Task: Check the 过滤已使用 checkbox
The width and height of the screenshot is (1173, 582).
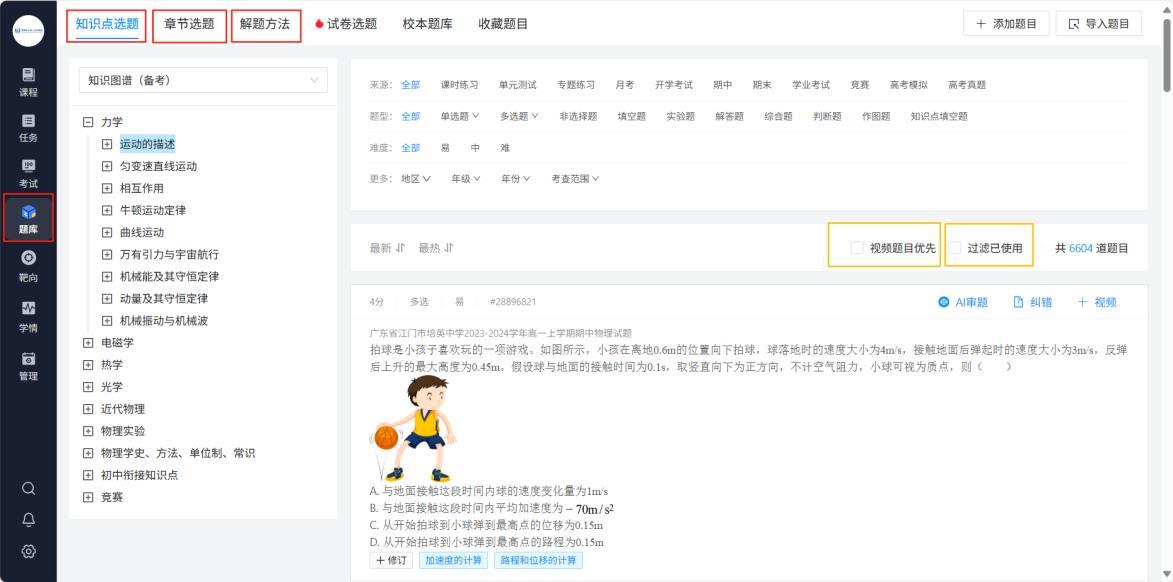Action: (955, 248)
